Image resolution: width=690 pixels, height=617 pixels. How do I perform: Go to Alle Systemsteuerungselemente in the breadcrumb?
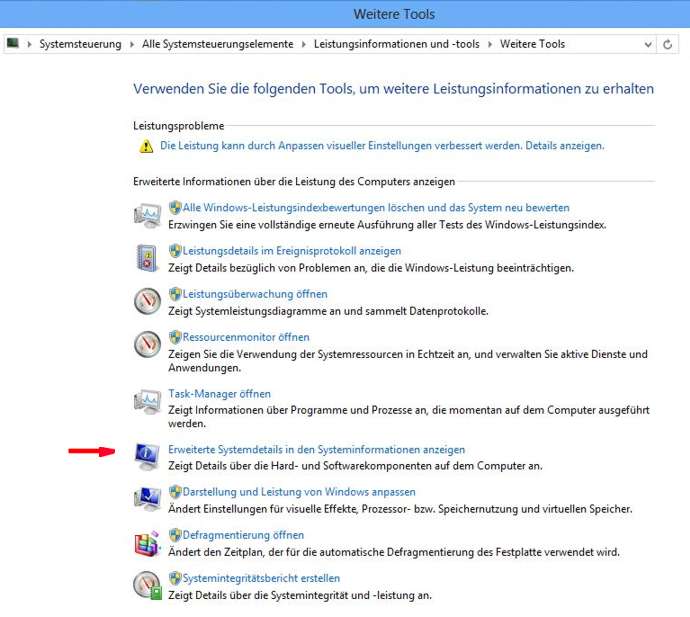pyautogui.click(x=217, y=44)
